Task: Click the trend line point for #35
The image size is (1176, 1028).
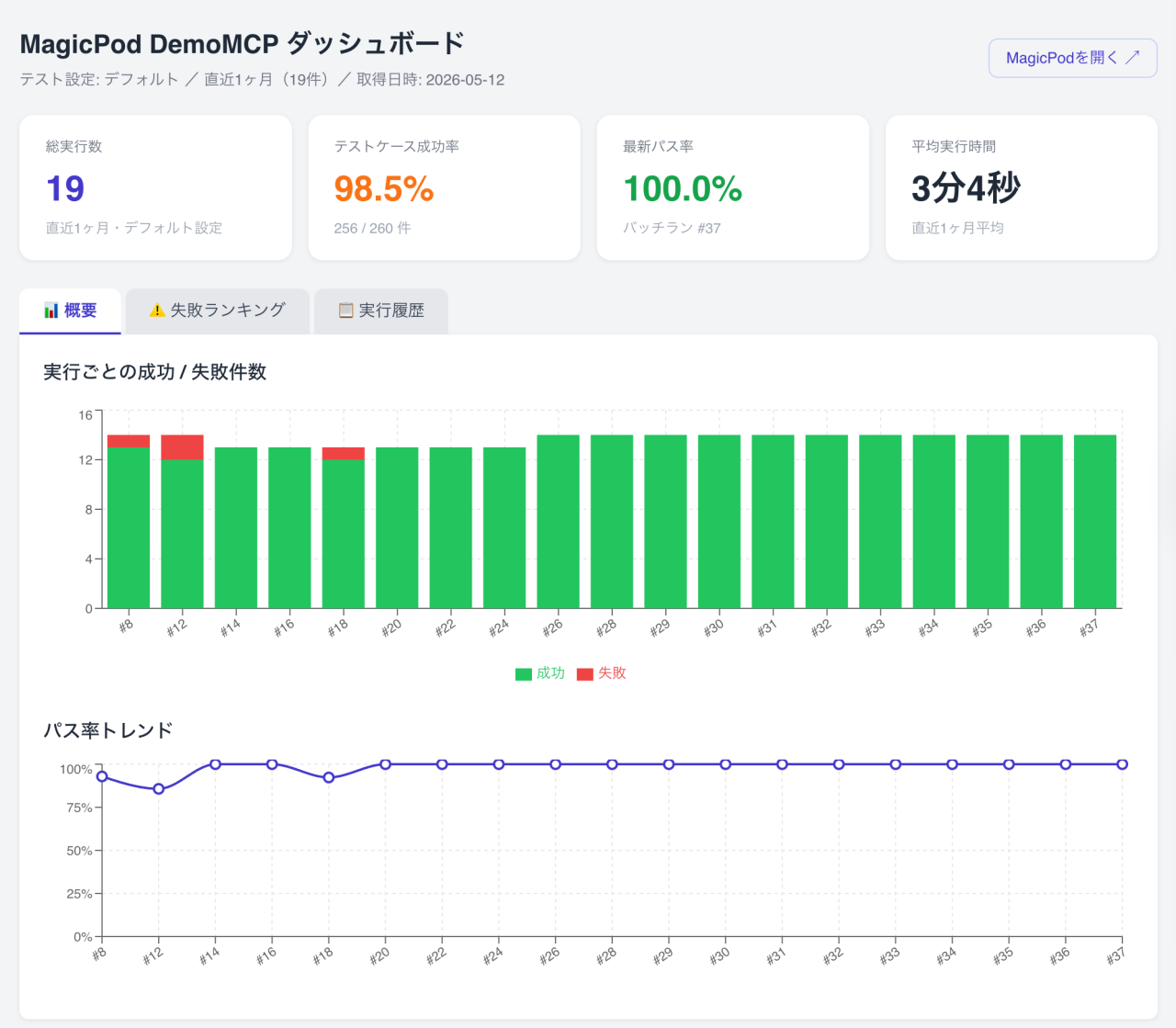Action: (1009, 764)
